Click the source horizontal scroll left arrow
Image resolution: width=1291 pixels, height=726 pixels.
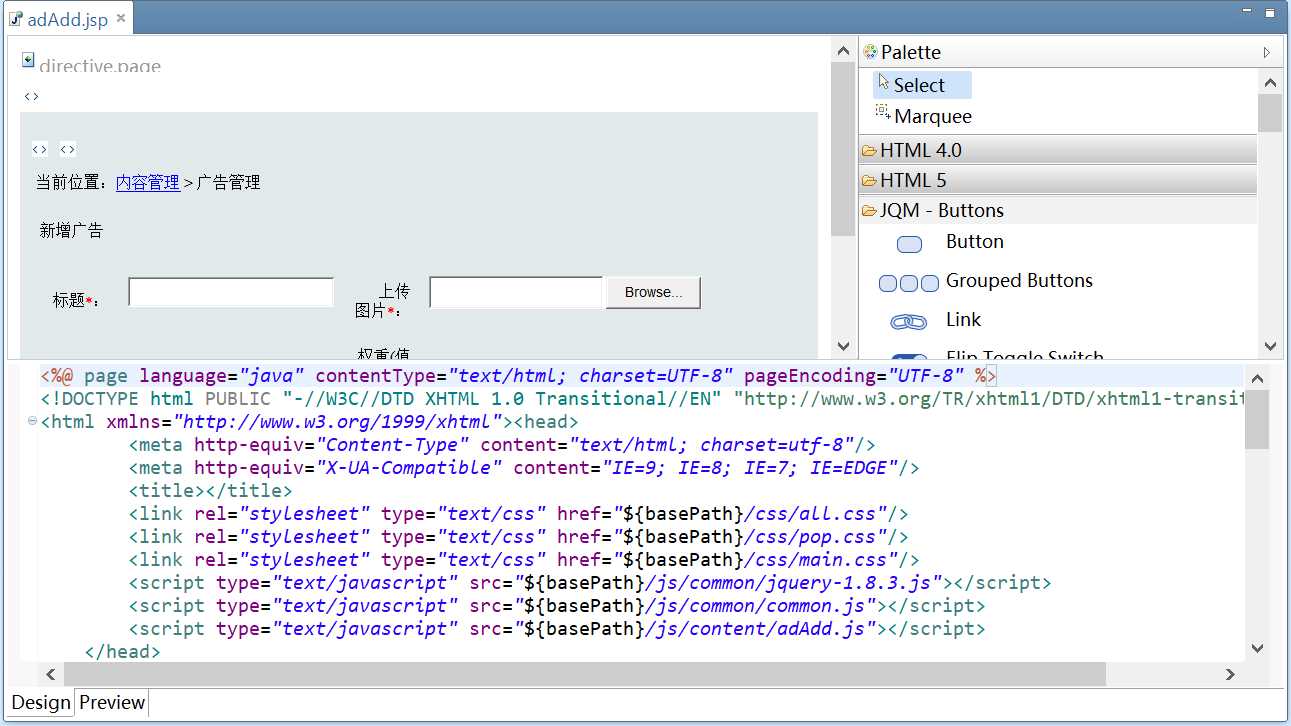pyautogui.click(x=50, y=674)
